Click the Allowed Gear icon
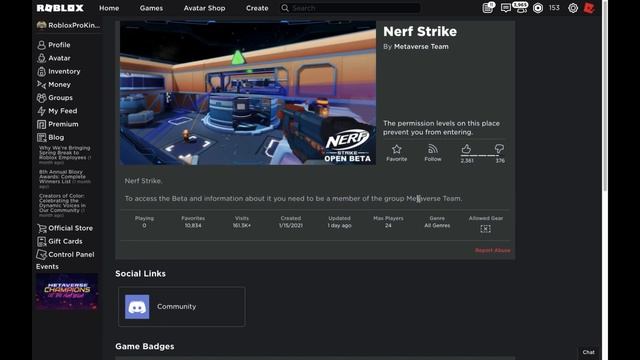640x360 pixels. (485, 229)
